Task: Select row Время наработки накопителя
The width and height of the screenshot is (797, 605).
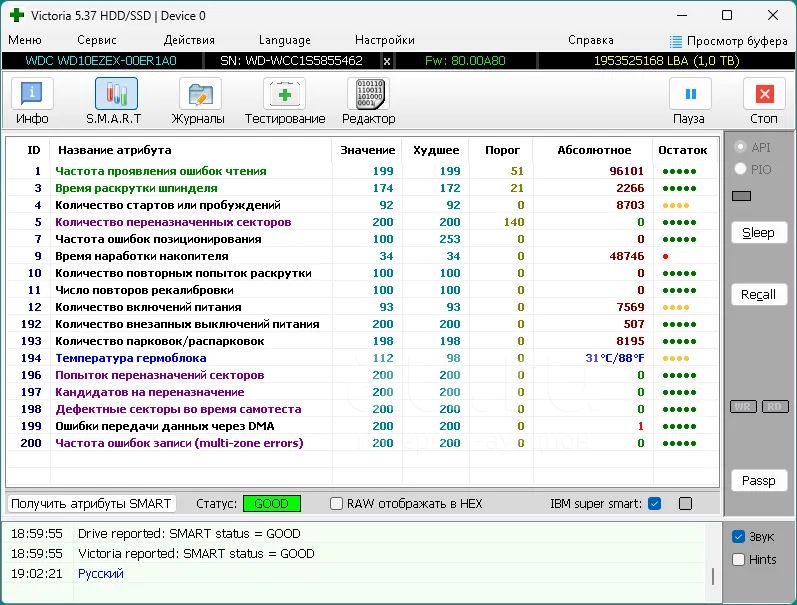Action: coord(363,256)
